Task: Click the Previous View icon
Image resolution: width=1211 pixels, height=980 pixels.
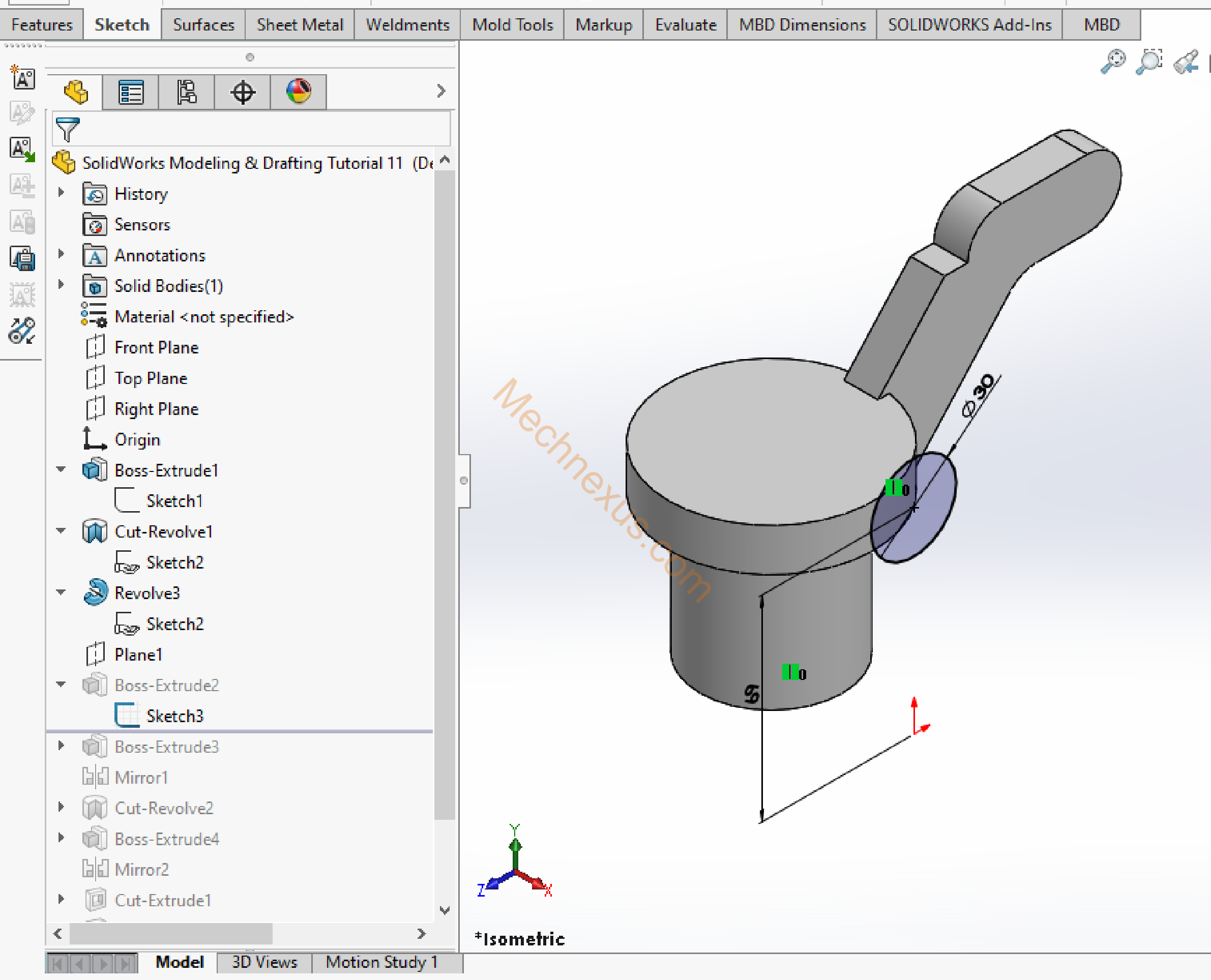Action: (1186, 62)
